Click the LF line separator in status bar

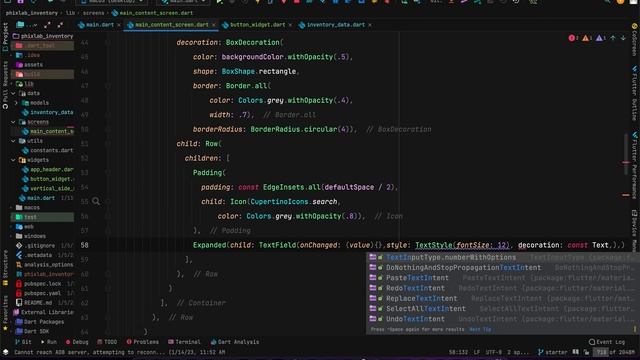click(x=477, y=352)
